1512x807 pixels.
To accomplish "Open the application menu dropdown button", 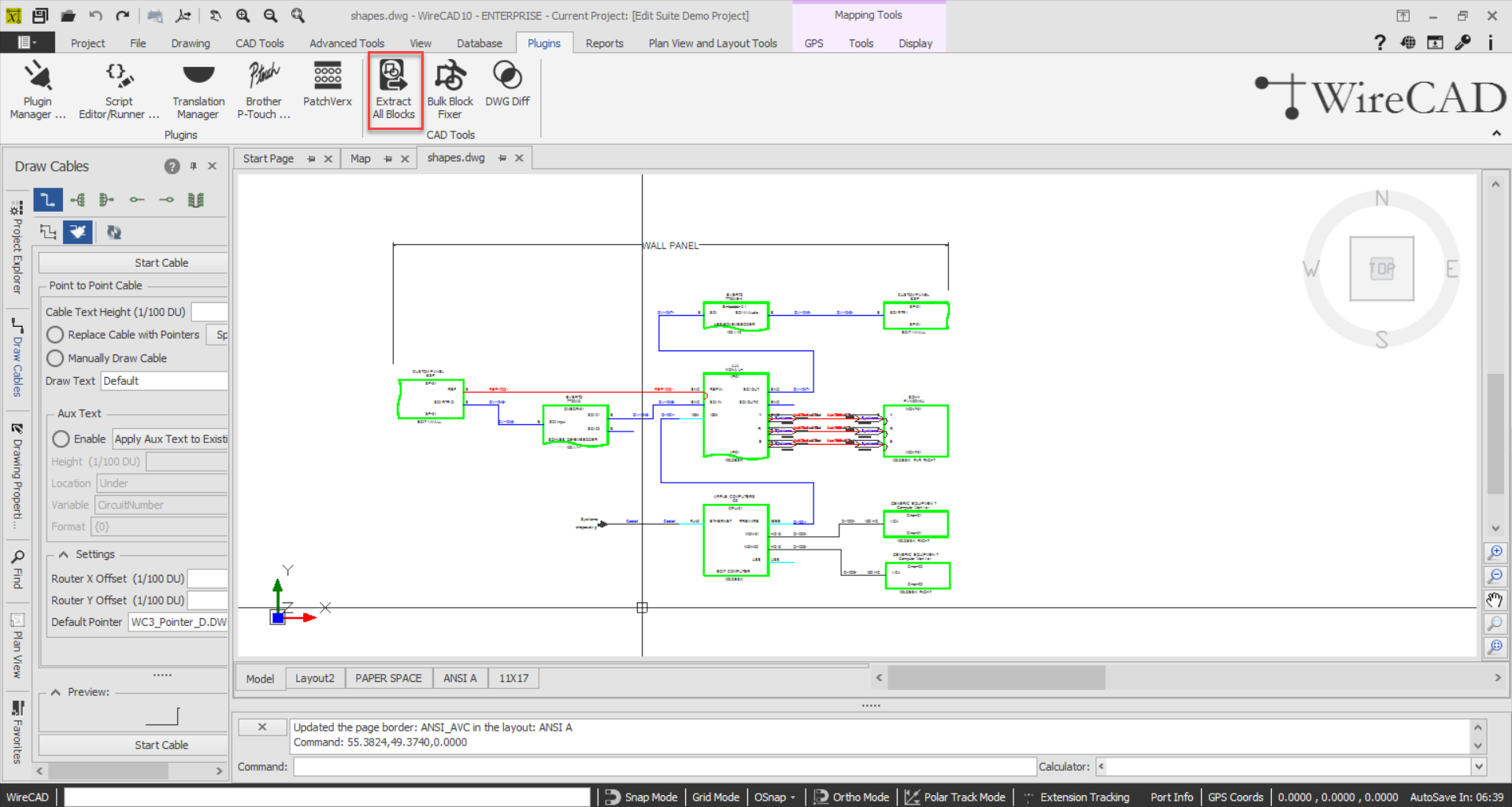I will click(28, 43).
